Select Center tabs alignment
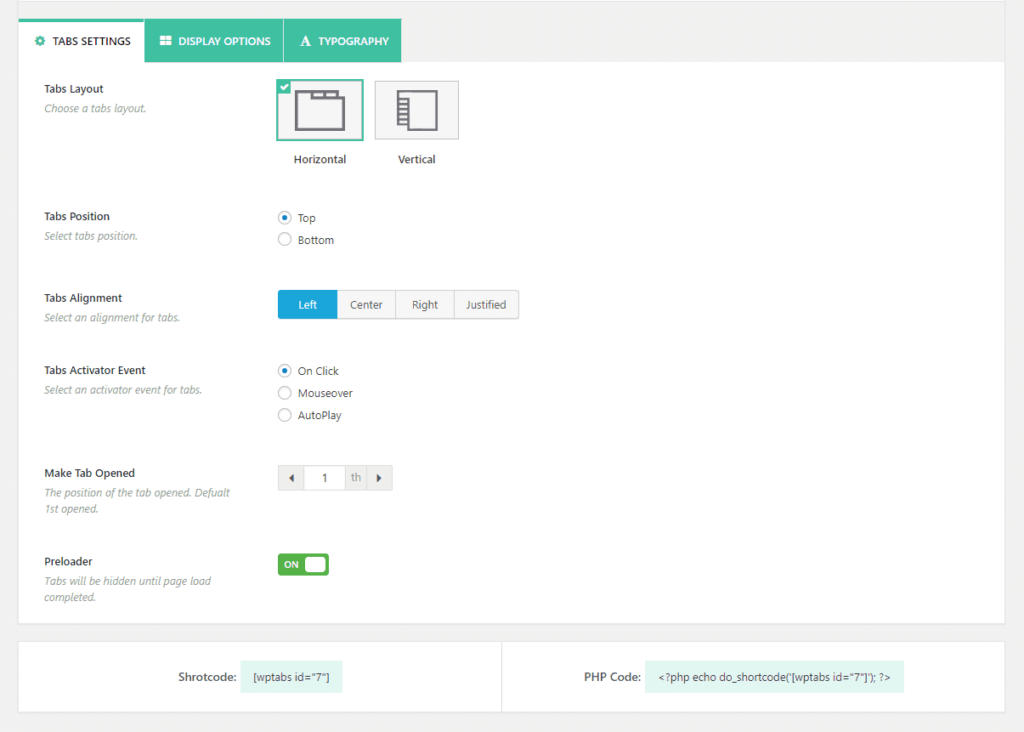The width and height of the screenshot is (1024, 732). pyautogui.click(x=366, y=304)
